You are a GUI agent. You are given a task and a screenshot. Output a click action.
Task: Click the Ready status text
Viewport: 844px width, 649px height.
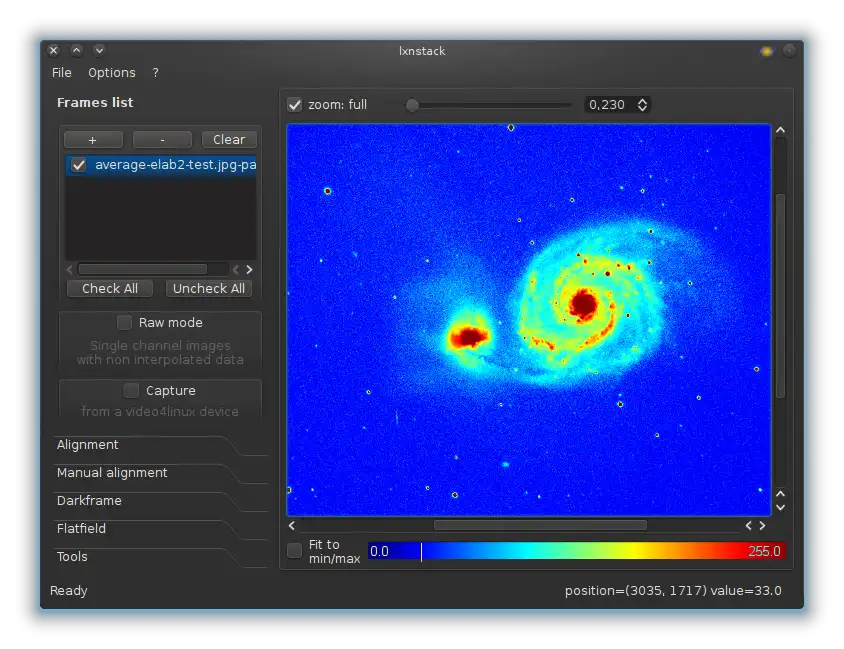68,590
